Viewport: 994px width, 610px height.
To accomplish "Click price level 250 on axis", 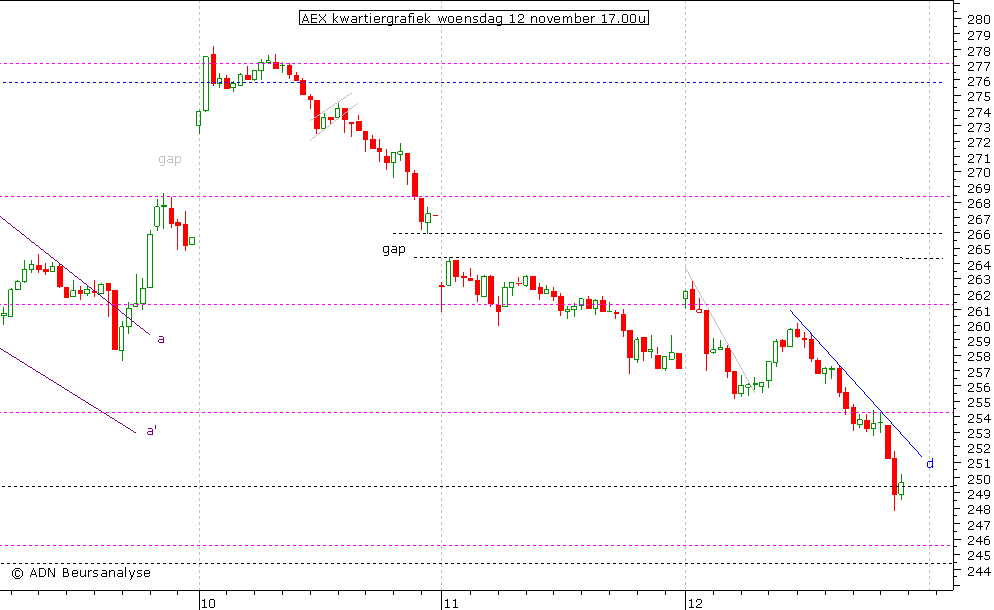I will (978, 479).
